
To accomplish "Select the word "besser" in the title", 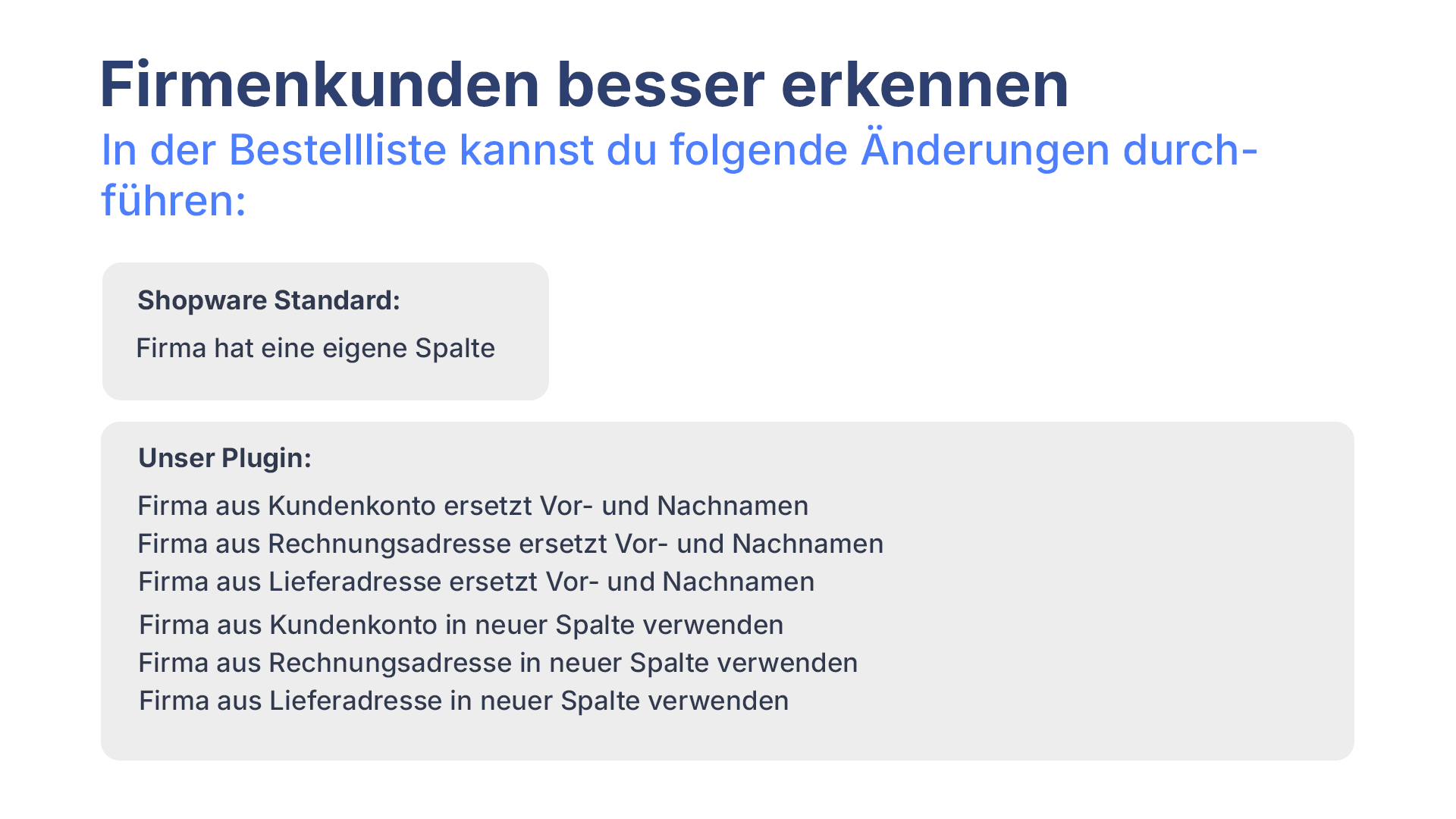I will click(660, 84).
